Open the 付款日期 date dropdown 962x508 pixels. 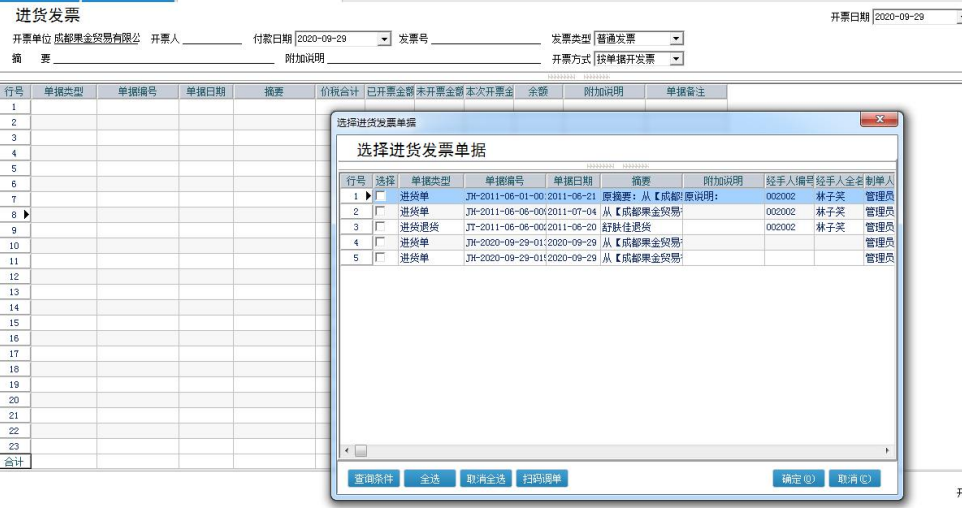[384, 39]
